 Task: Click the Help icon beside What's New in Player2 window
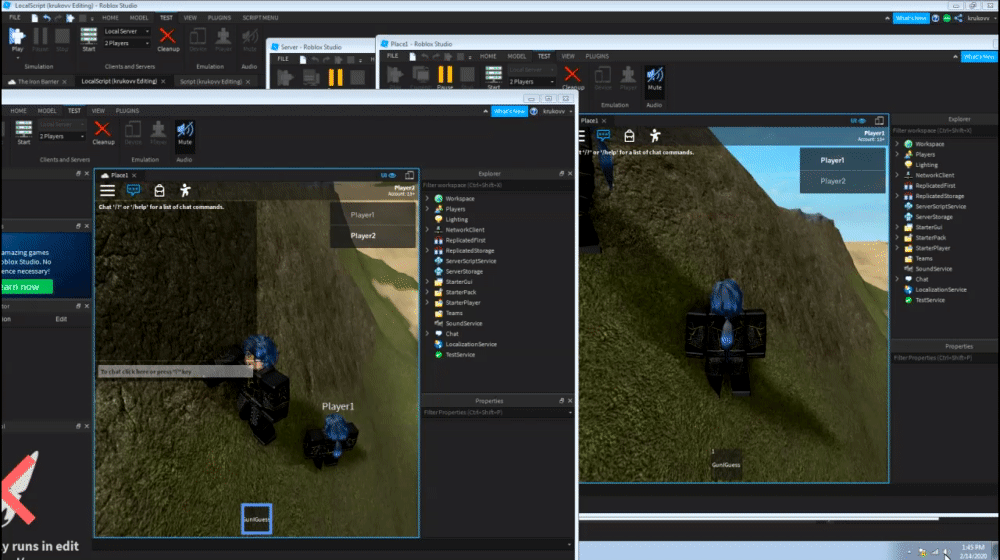(534, 111)
